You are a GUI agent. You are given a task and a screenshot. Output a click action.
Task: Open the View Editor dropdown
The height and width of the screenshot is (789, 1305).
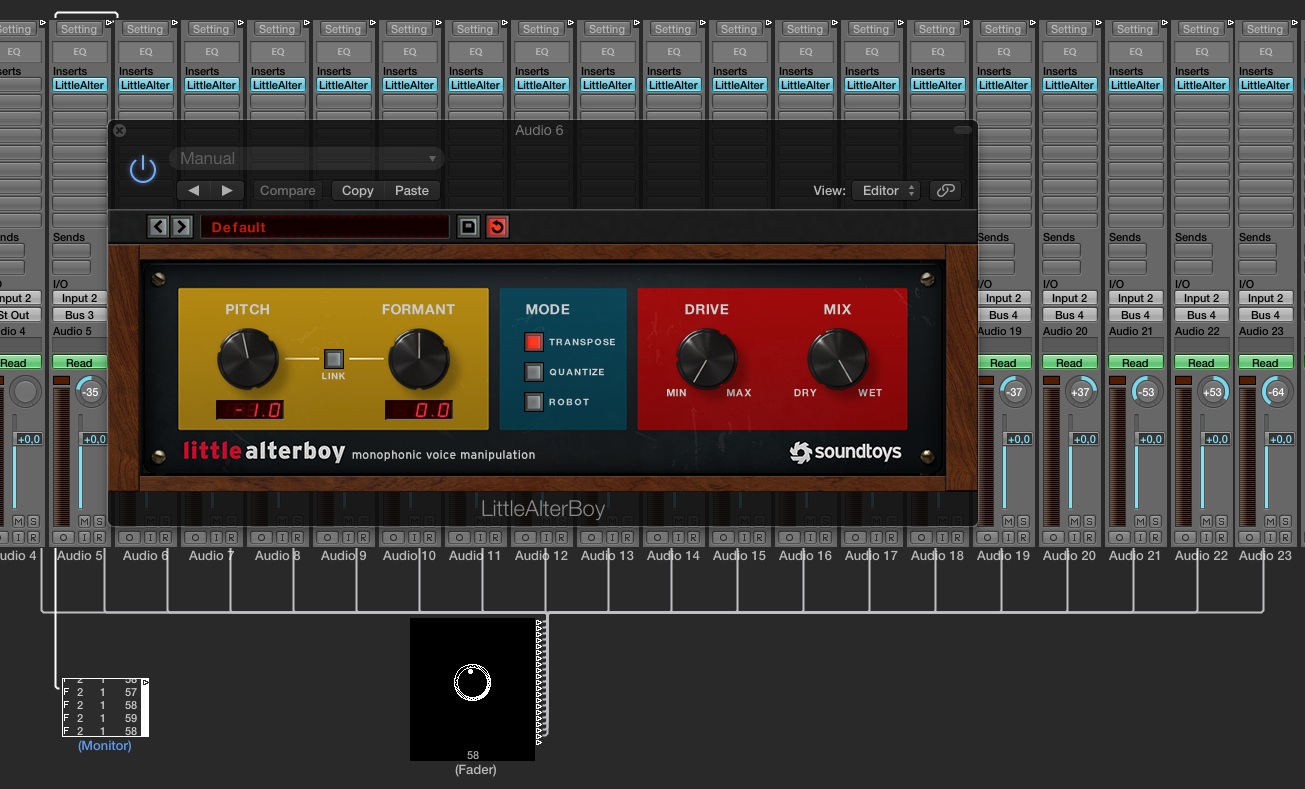click(x=886, y=190)
